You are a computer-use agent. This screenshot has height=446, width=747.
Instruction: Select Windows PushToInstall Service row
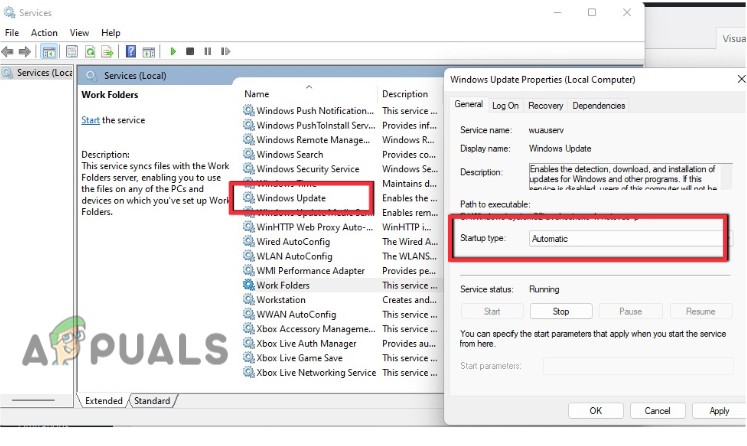tap(340, 125)
